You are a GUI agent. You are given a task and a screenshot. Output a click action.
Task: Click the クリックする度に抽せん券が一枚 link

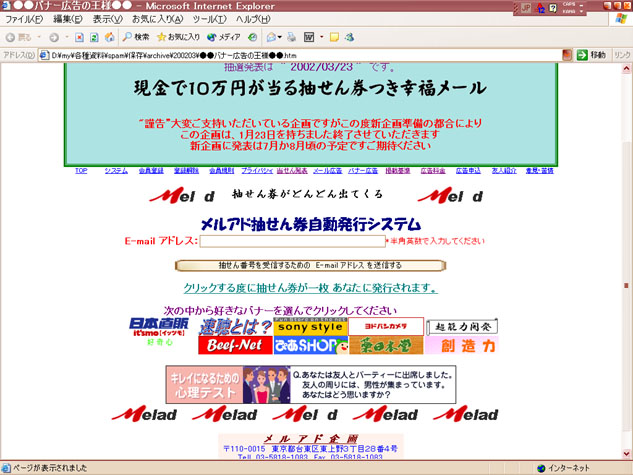[x=310, y=288]
